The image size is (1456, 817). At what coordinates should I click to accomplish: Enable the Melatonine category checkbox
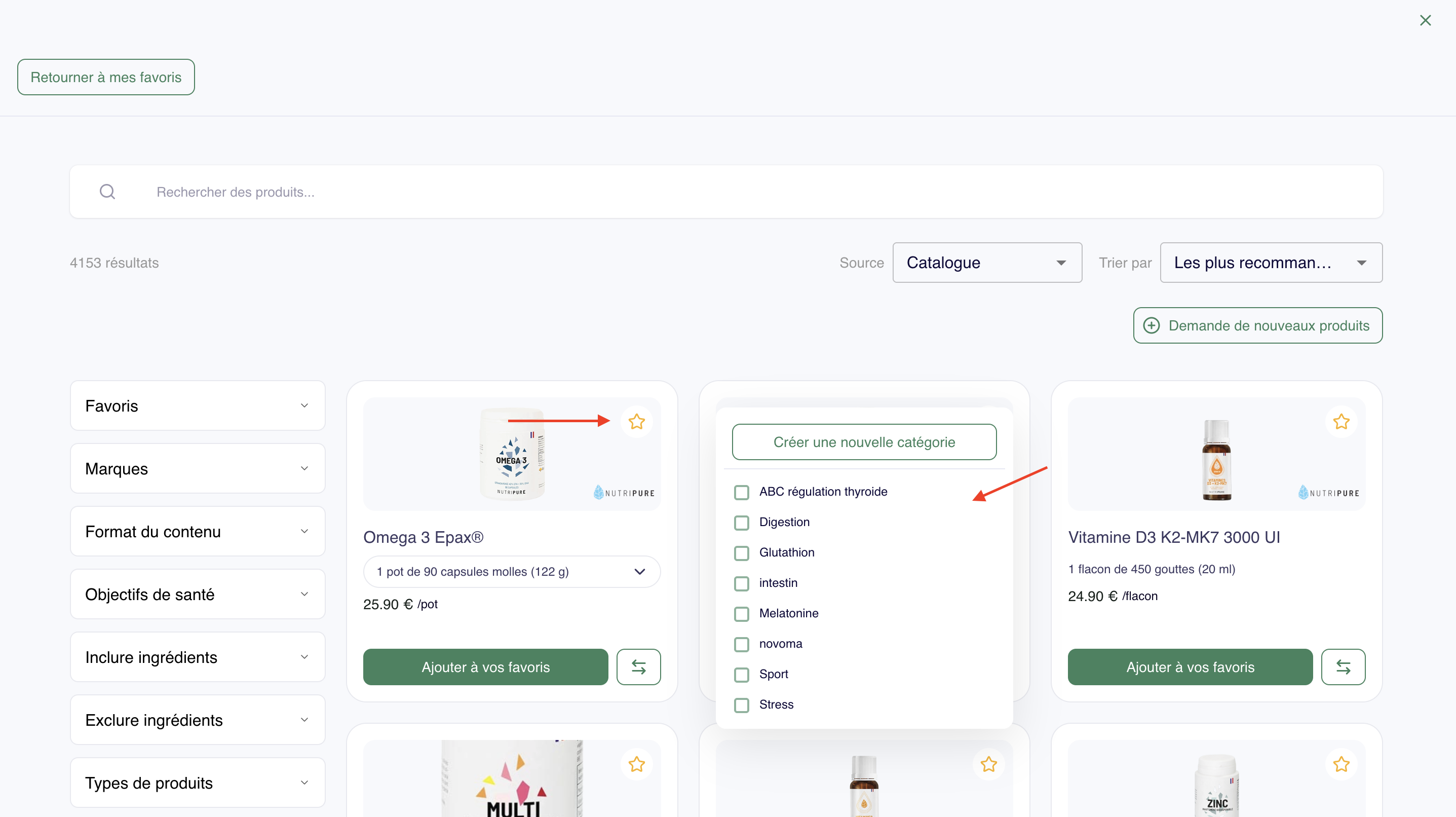point(742,613)
